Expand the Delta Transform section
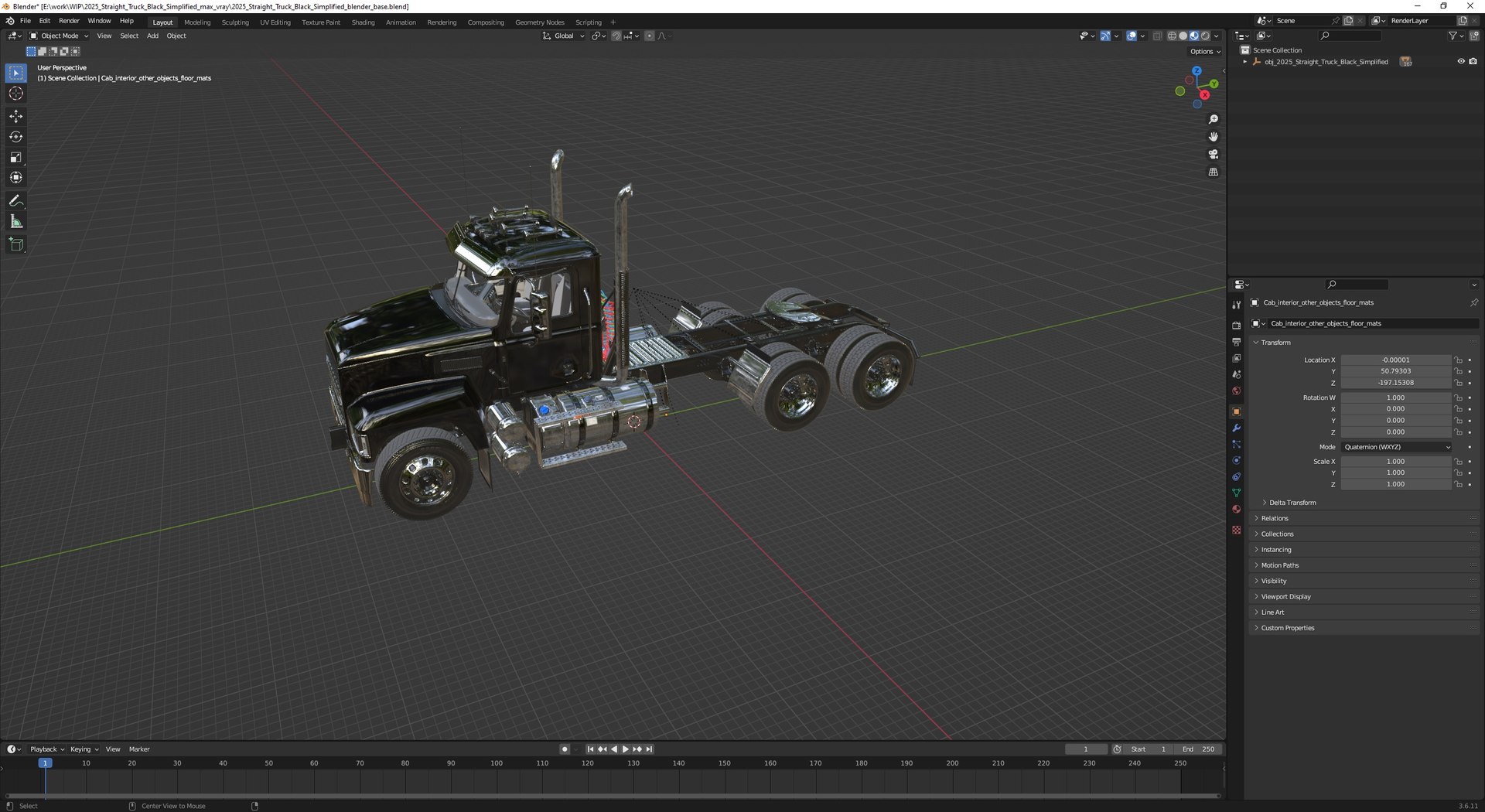Viewport: 1485px width, 812px height. click(1292, 503)
